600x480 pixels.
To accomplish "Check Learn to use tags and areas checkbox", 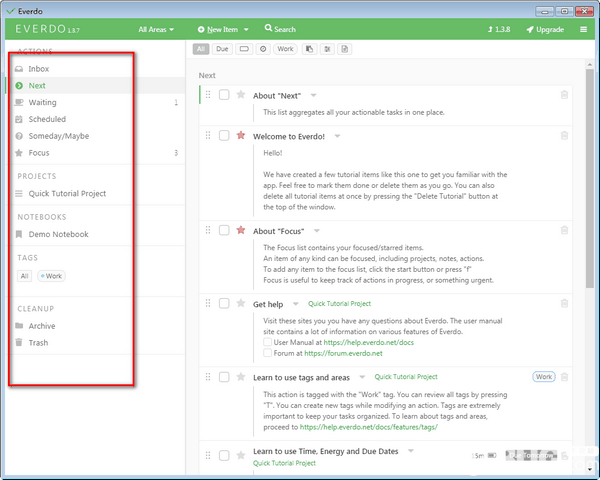I will (224, 377).
